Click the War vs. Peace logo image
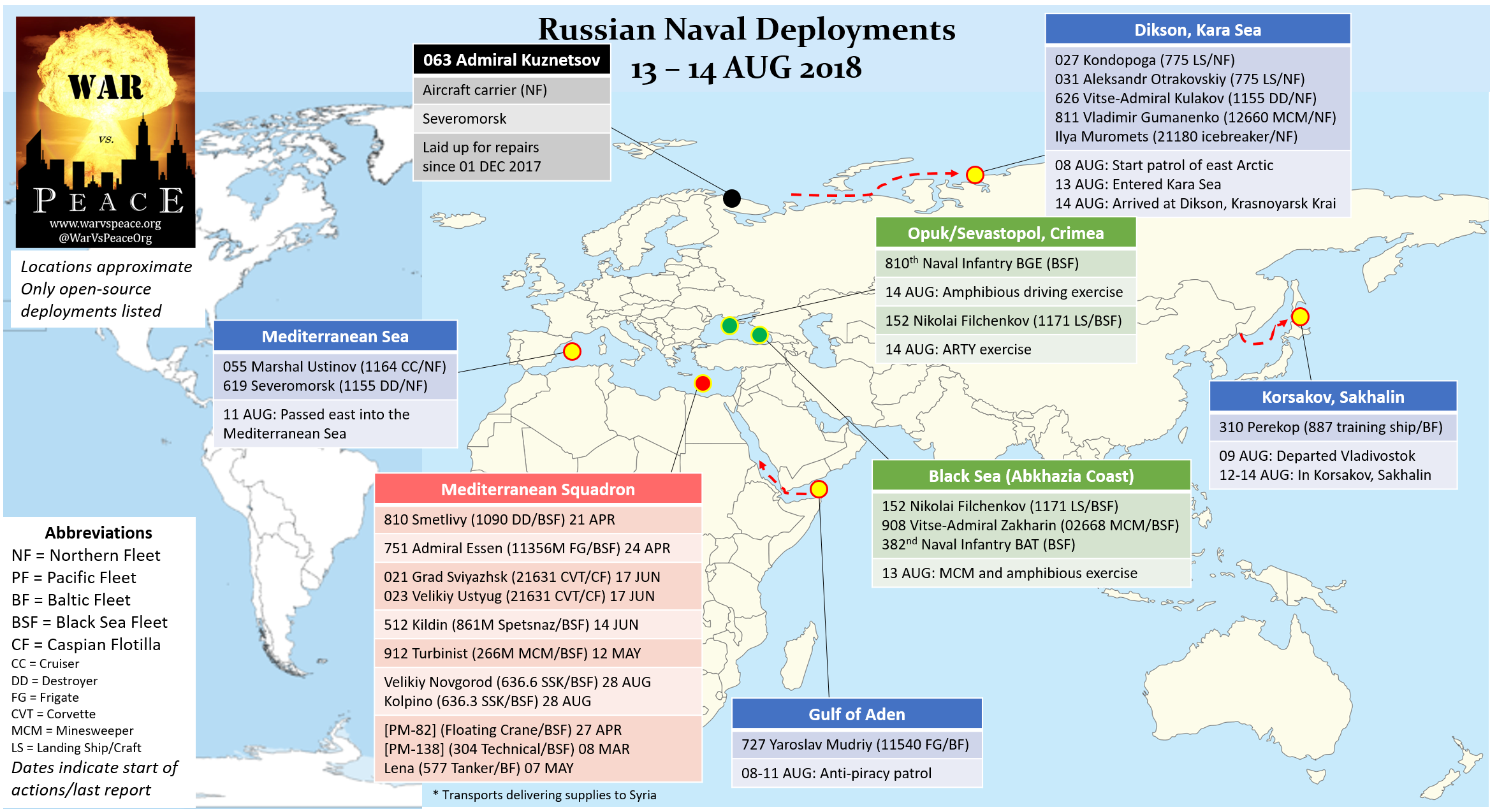 click(x=106, y=132)
